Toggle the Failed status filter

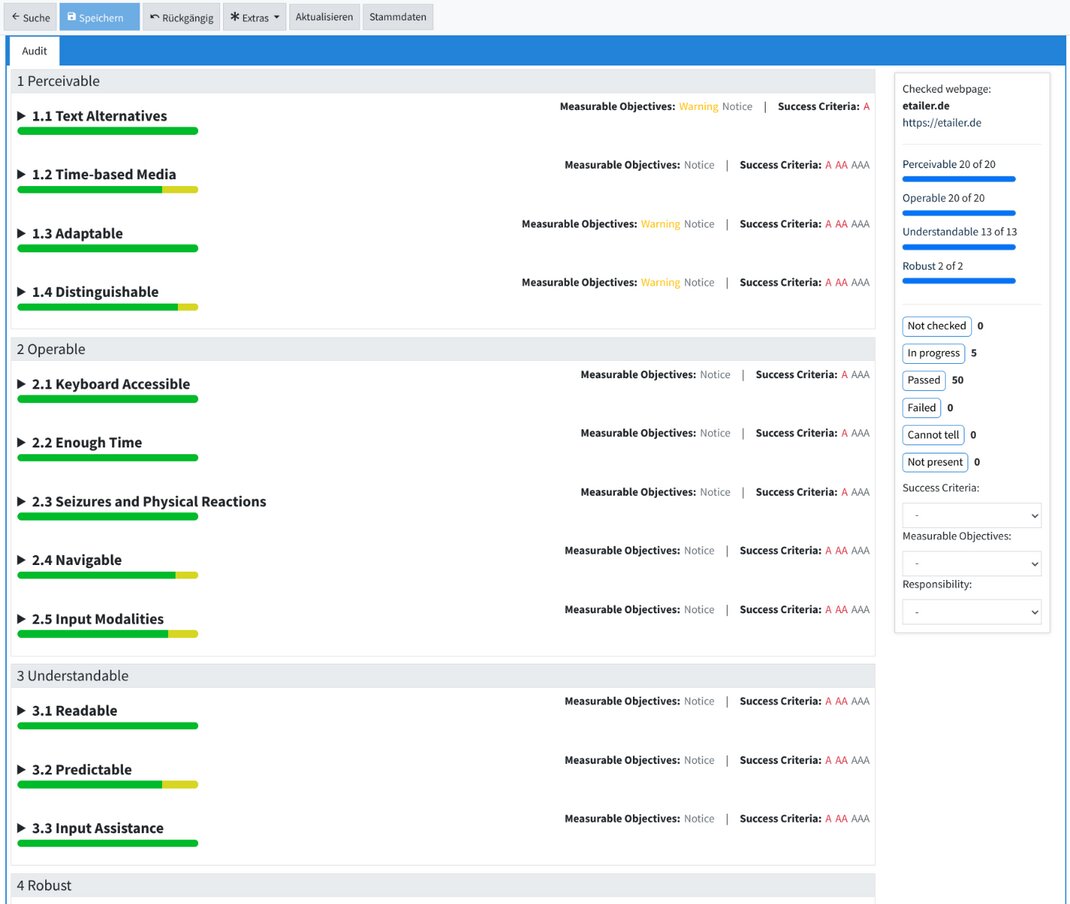click(921, 407)
